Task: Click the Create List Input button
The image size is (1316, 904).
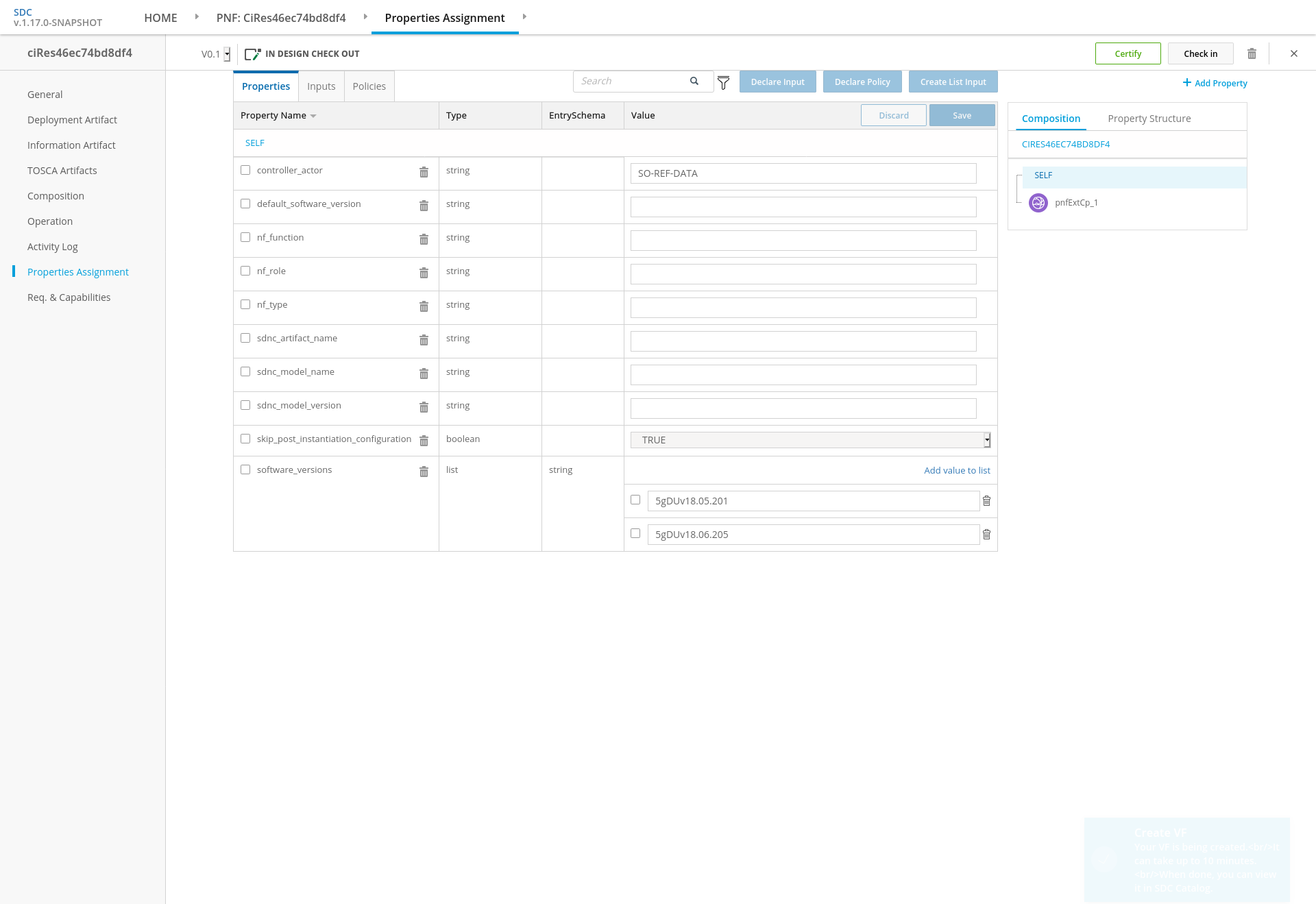Action: point(953,82)
